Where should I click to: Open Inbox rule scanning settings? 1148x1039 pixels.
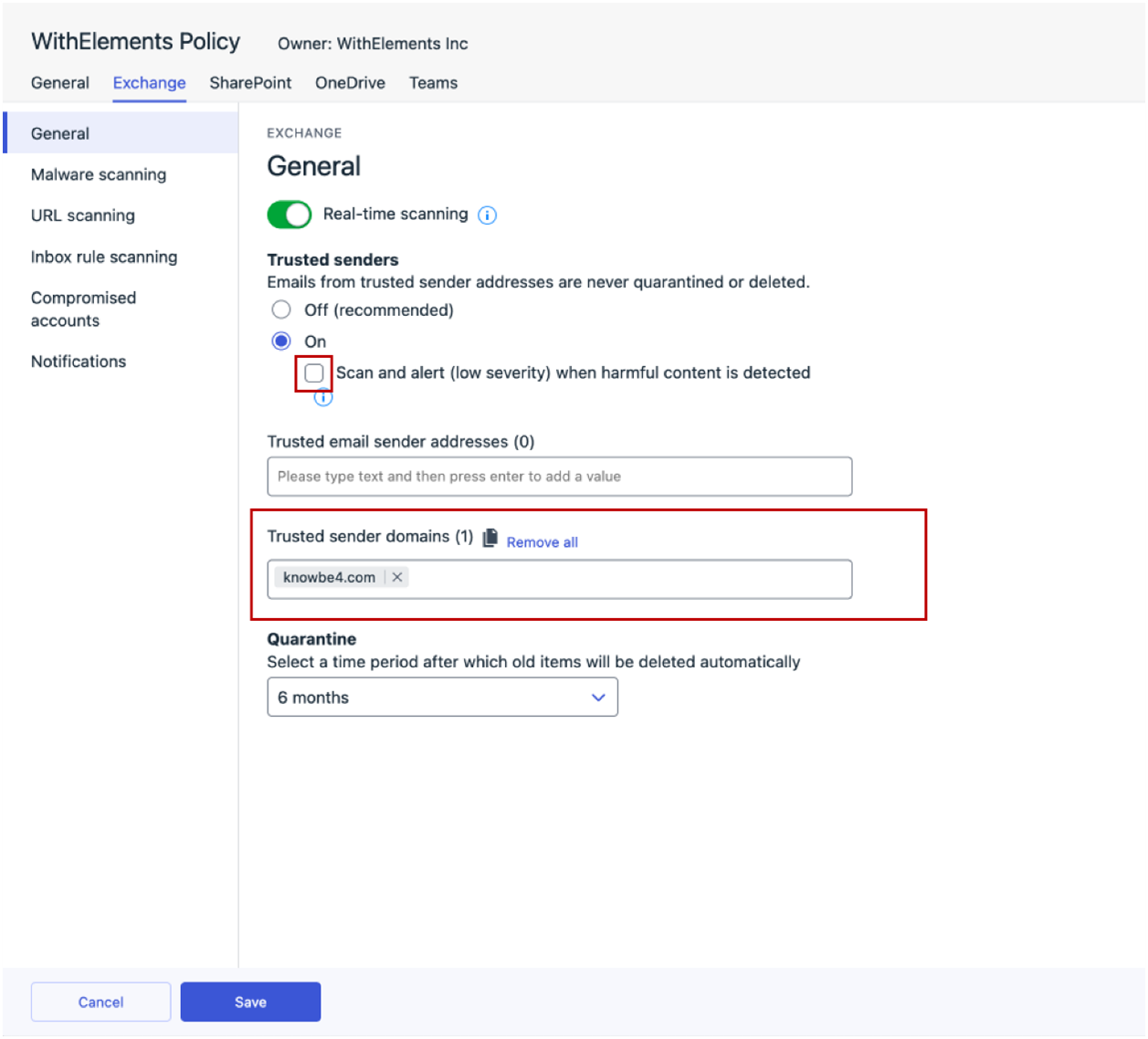pyautogui.click(x=104, y=257)
